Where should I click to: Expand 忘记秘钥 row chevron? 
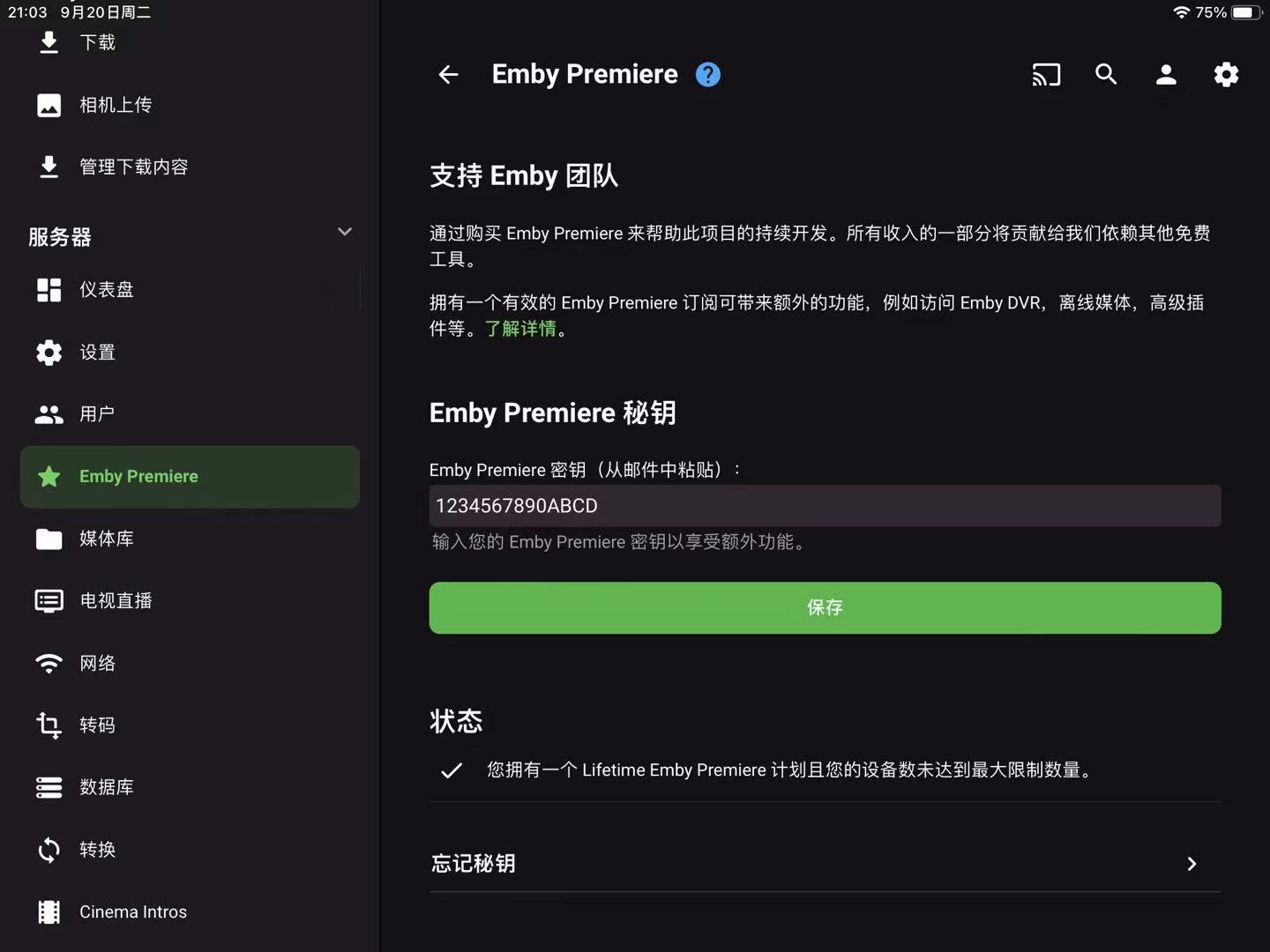(1192, 864)
